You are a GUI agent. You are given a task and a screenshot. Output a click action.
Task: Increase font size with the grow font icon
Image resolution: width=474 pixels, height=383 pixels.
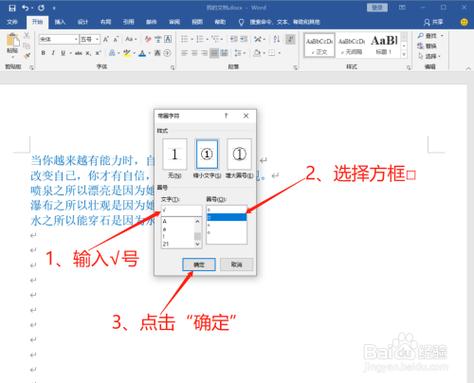106,39
